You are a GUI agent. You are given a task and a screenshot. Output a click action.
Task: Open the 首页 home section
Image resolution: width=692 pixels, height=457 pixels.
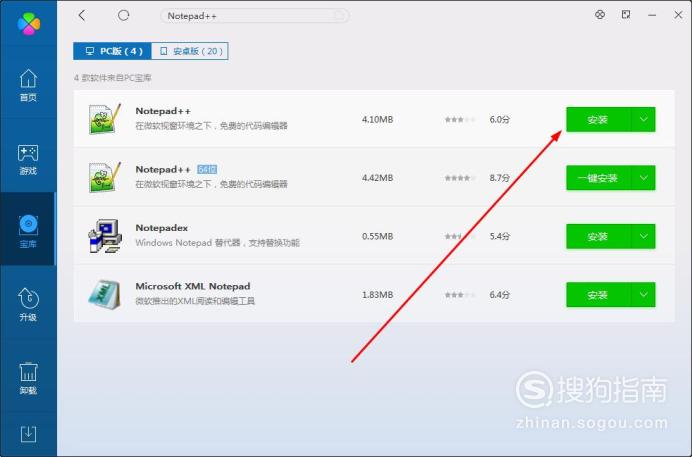(x=28, y=85)
